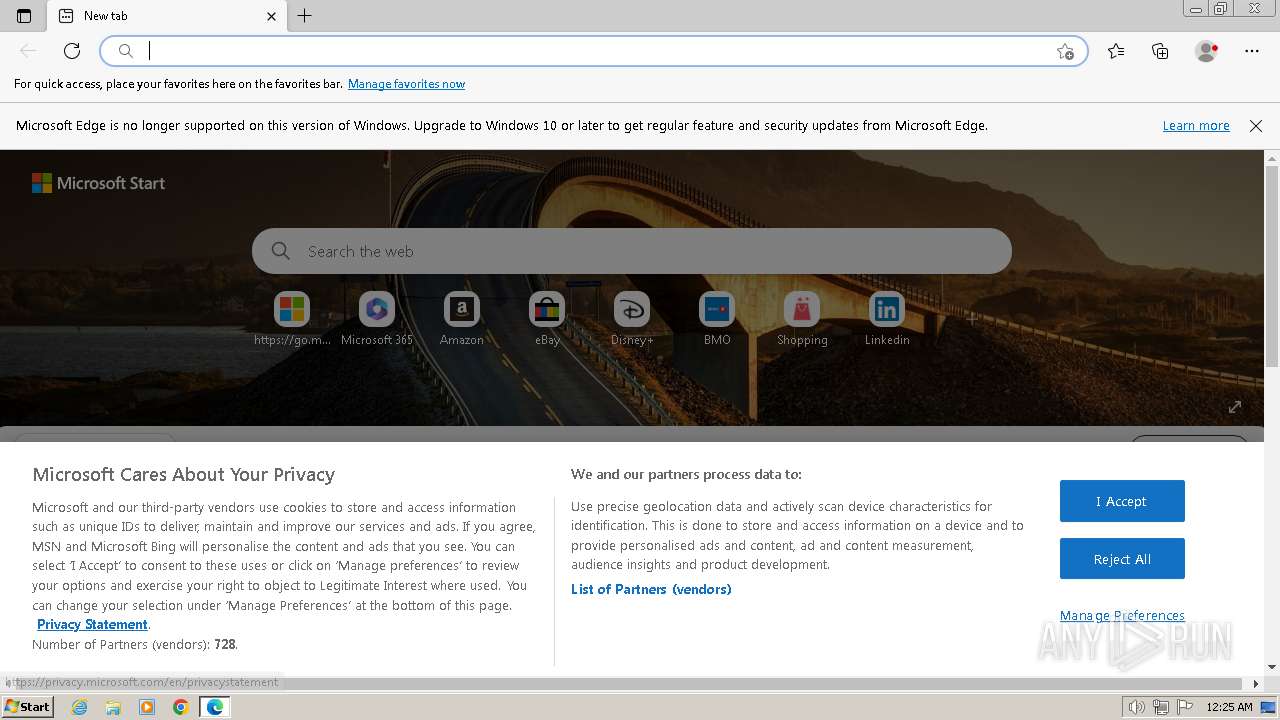Click the scroll down arrow

pos(1272,667)
